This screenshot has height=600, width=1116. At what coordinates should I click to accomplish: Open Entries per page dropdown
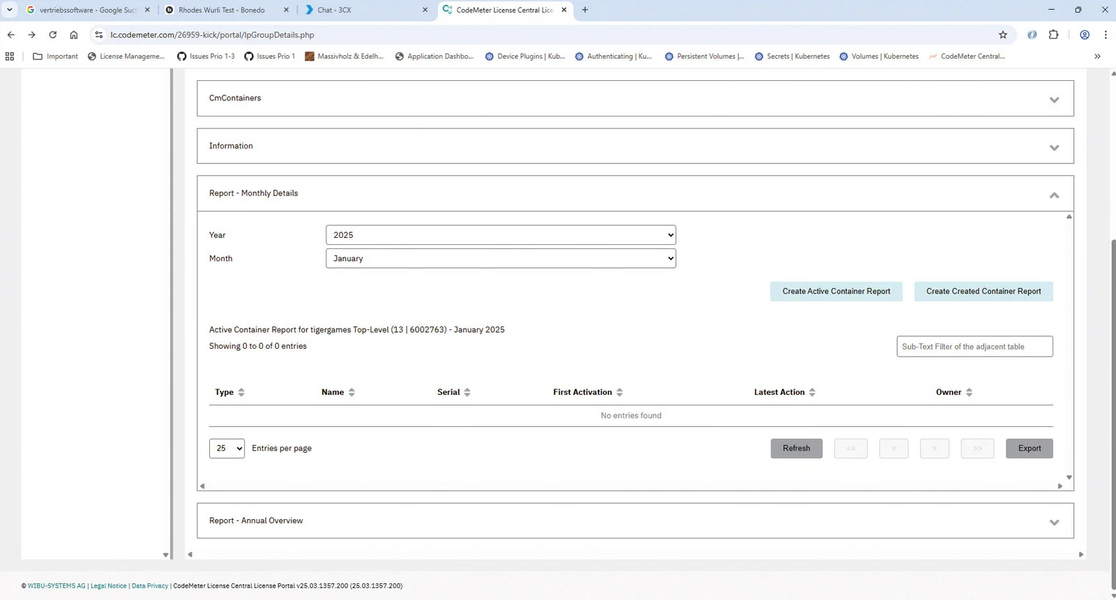227,448
